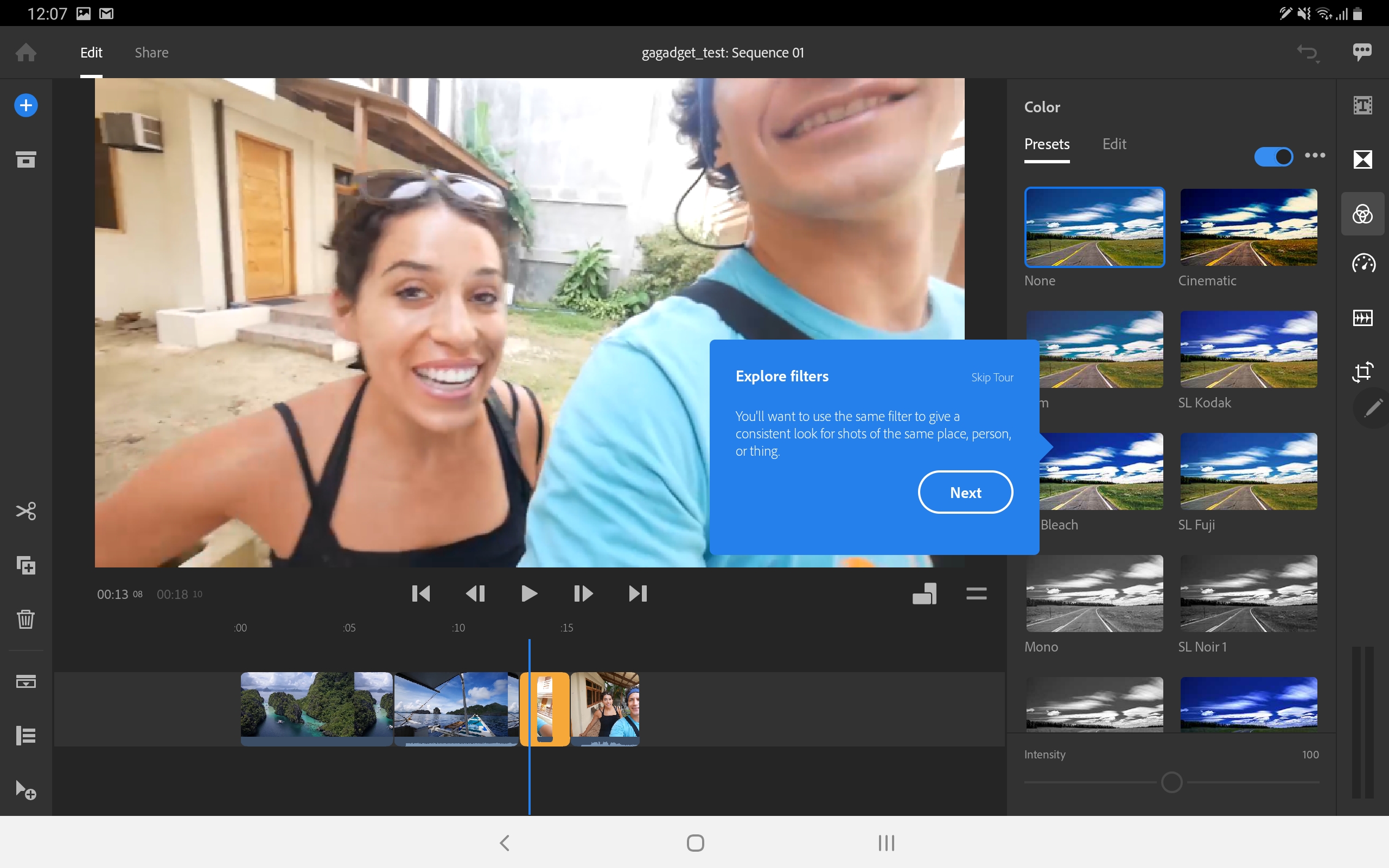The width and height of the screenshot is (1389, 868).
Task: Click the duplicate clip icon
Action: point(26,565)
